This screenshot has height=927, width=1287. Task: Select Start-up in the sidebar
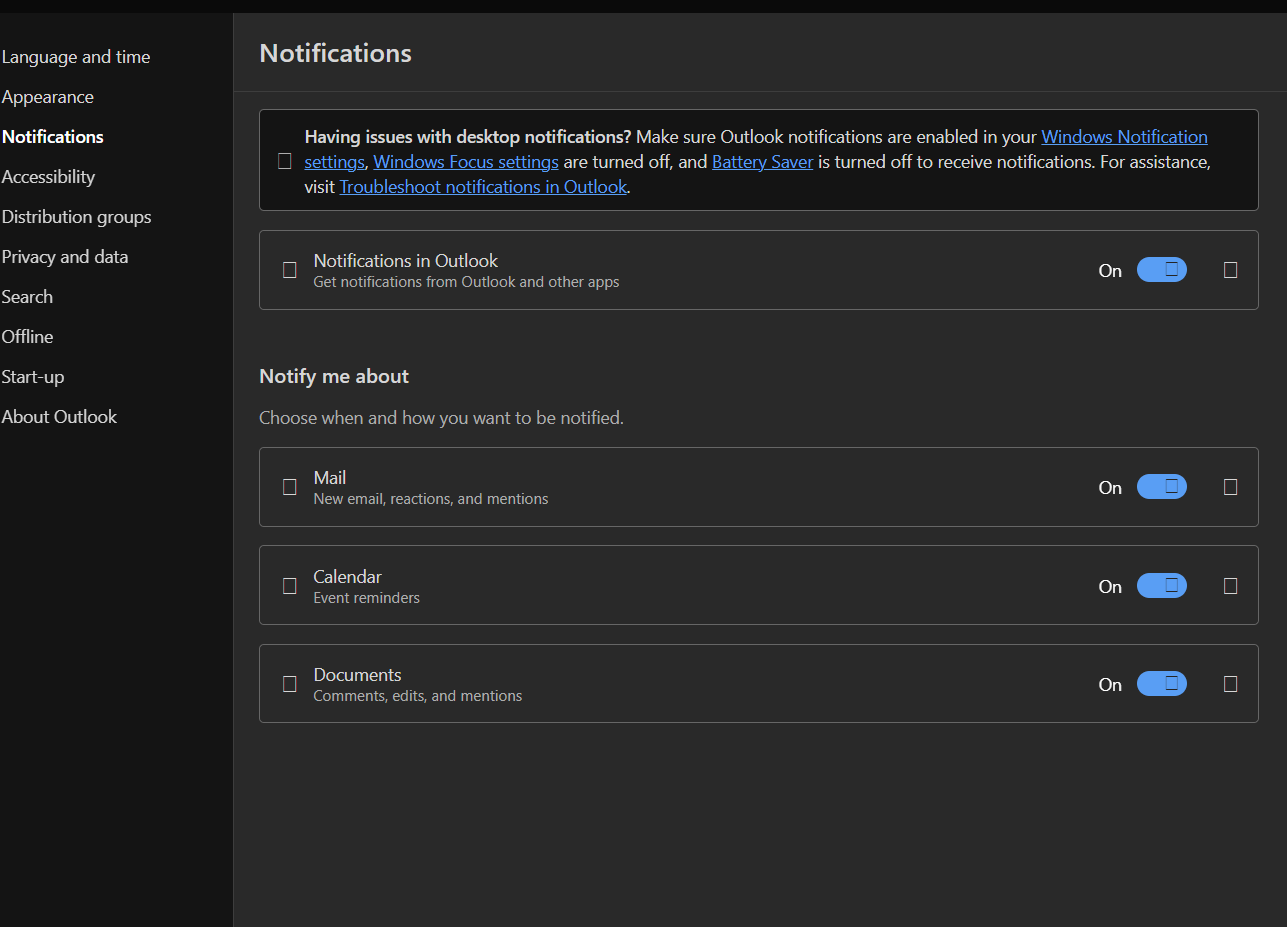click(x=33, y=377)
